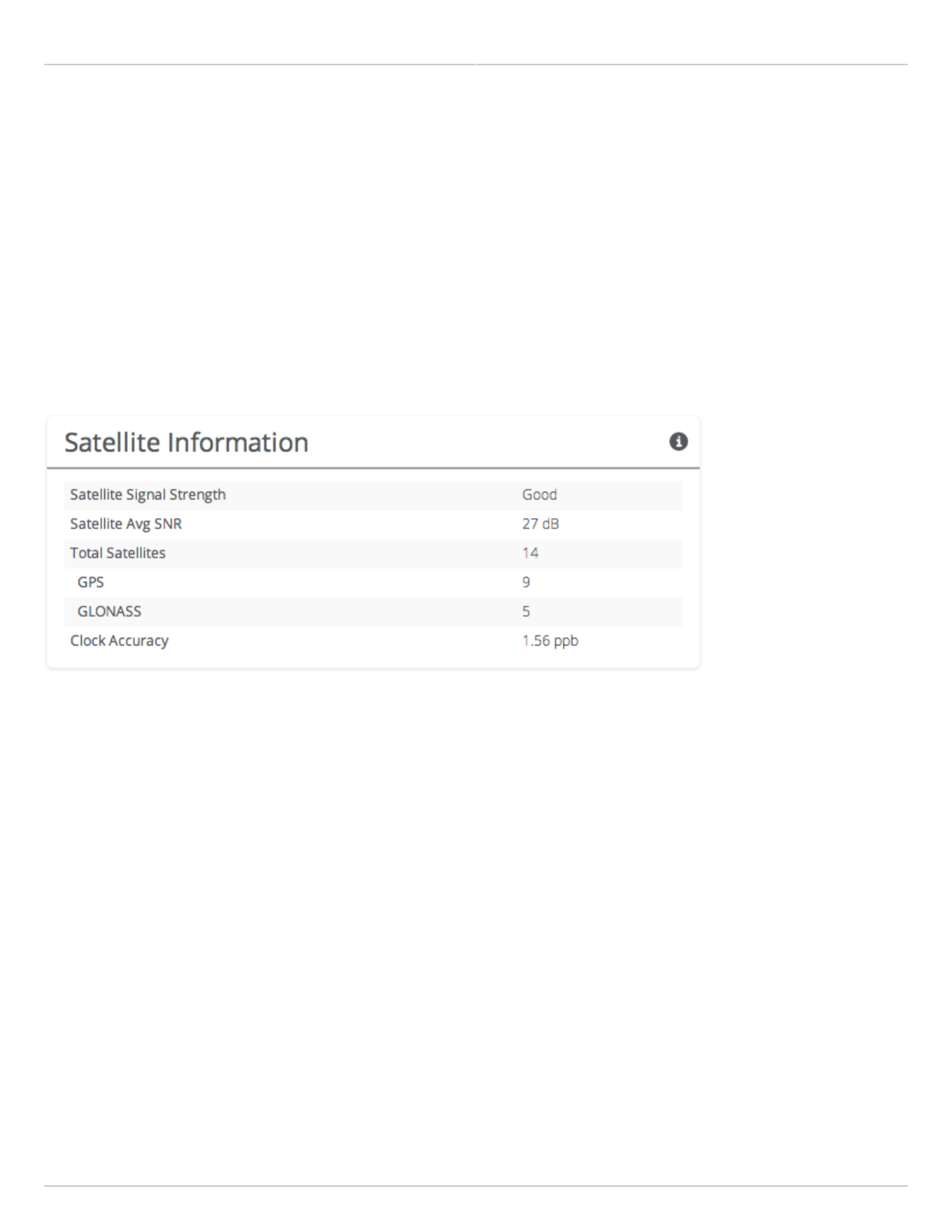Click the ppb unit next to 1.56
The height and width of the screenshot is (1232, 952).
coord(565,642)
